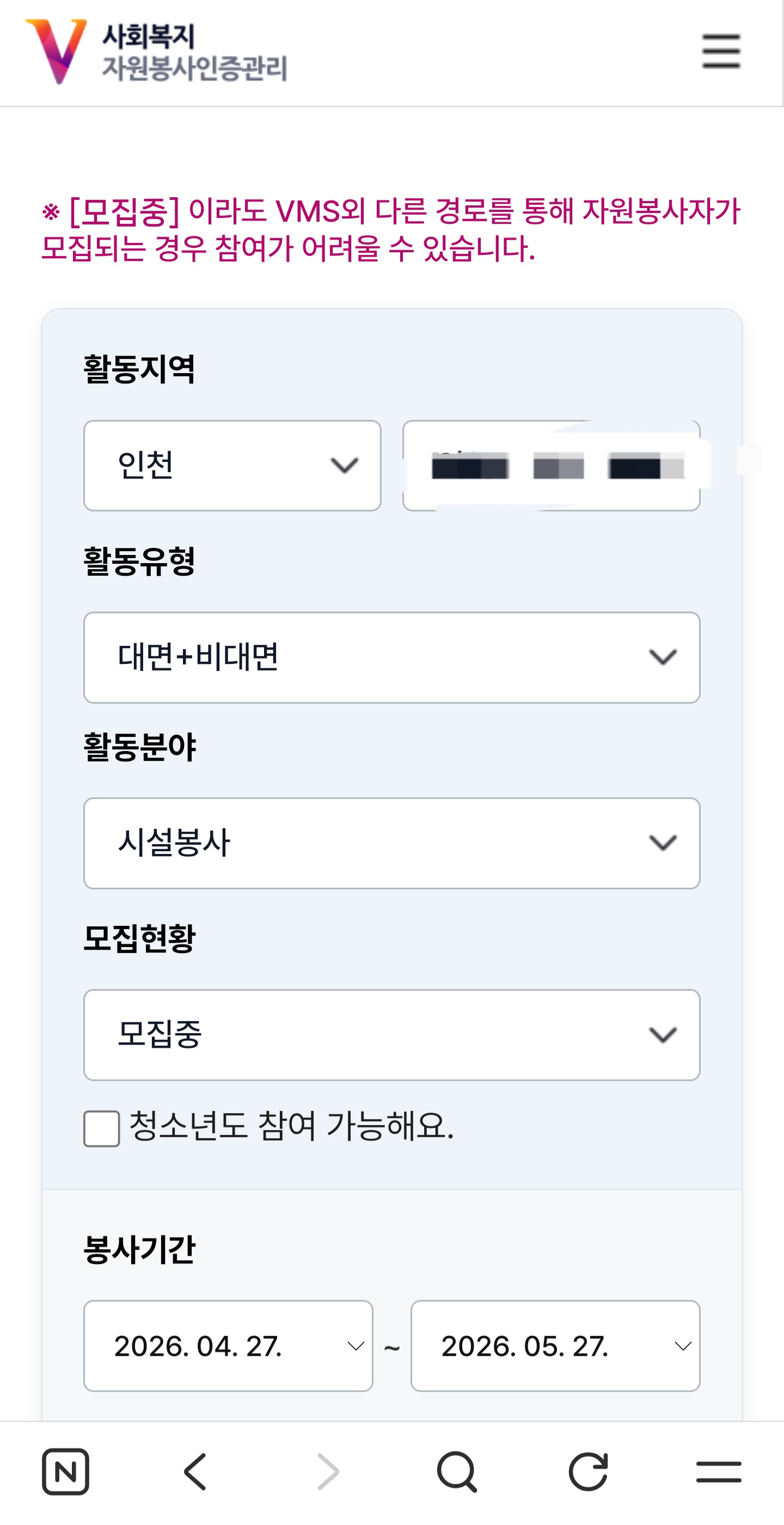Tap the 청소년도 참여 가능해요 label text
The image size is (784, 1525).
point(291,1125)
